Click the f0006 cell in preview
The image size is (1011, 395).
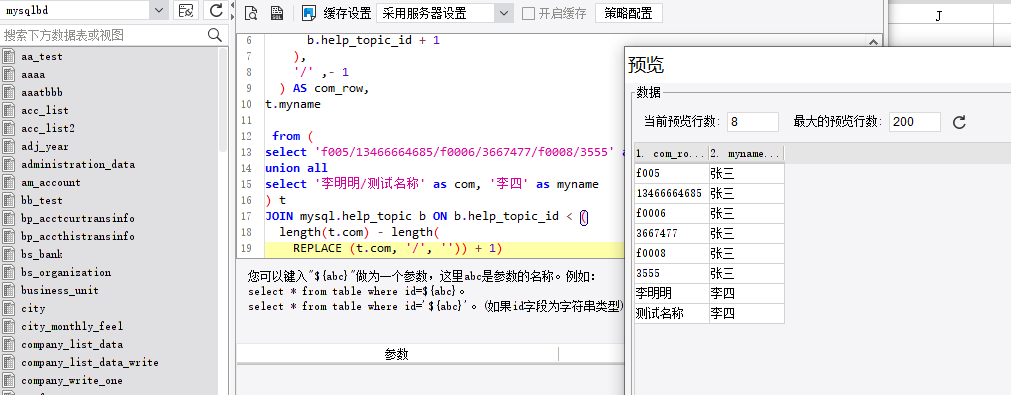coord(671,213)
